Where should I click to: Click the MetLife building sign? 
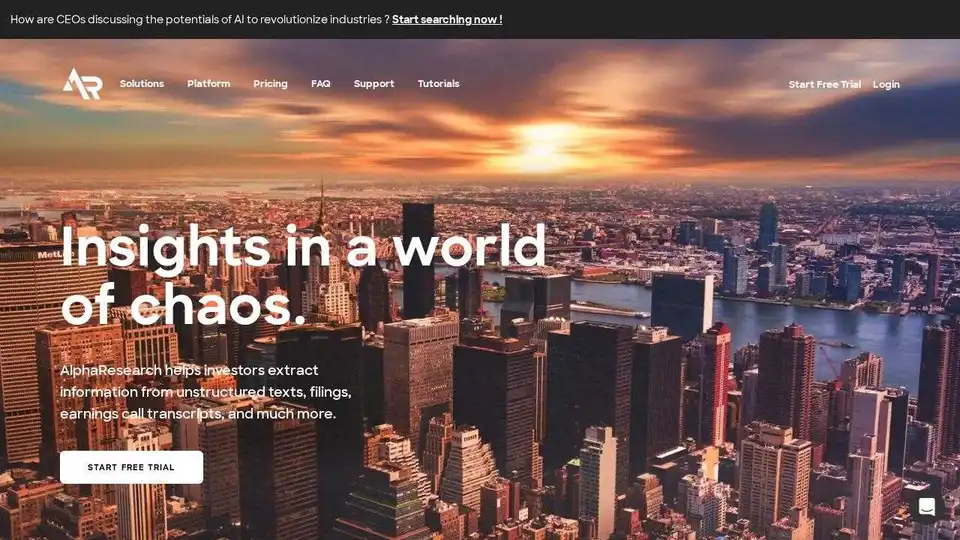pos(51,254)
